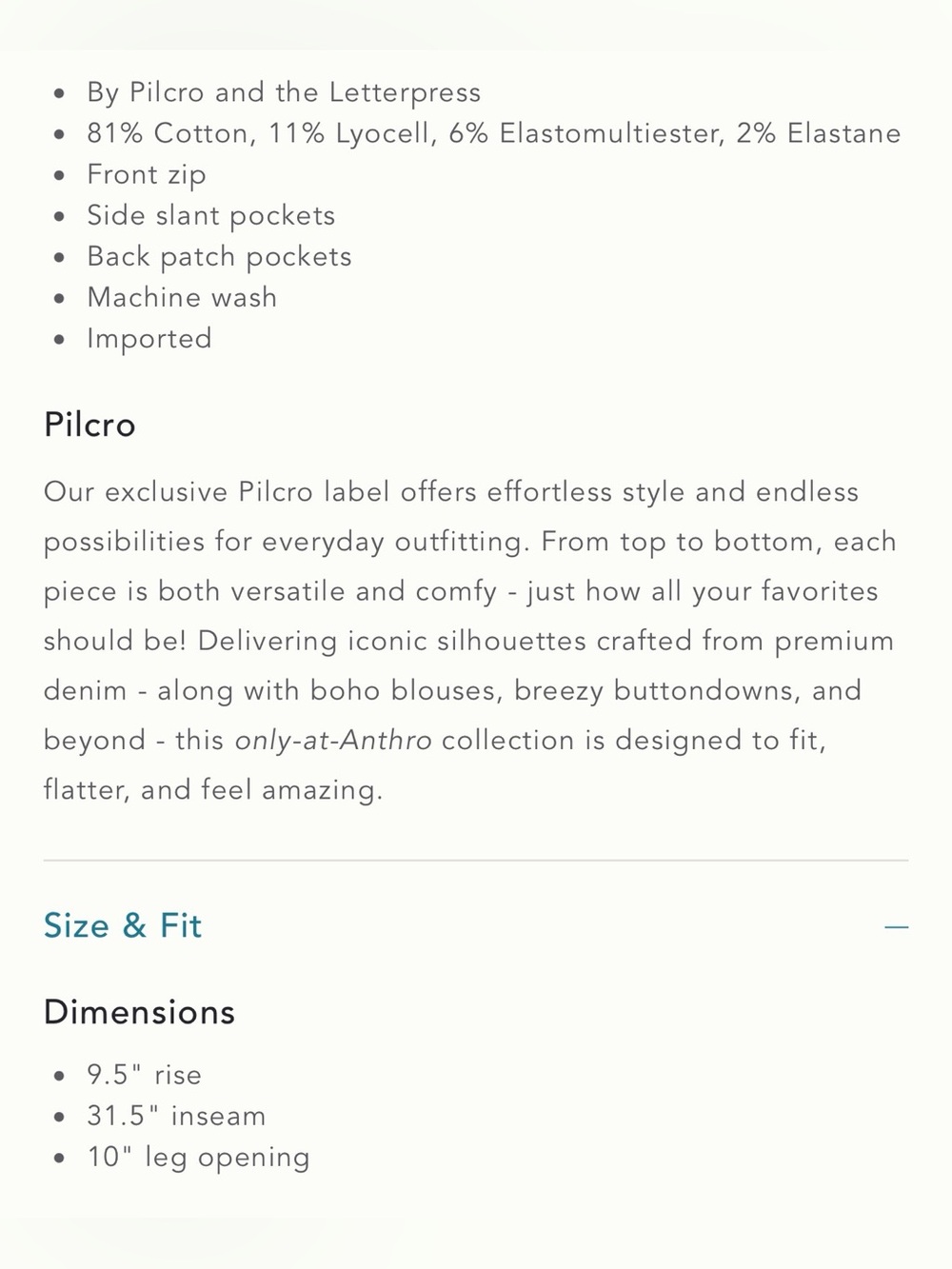This screenshot has height=1269, width=952.
Task: Click the Size & Fit heading
Action: pos(123,925)
